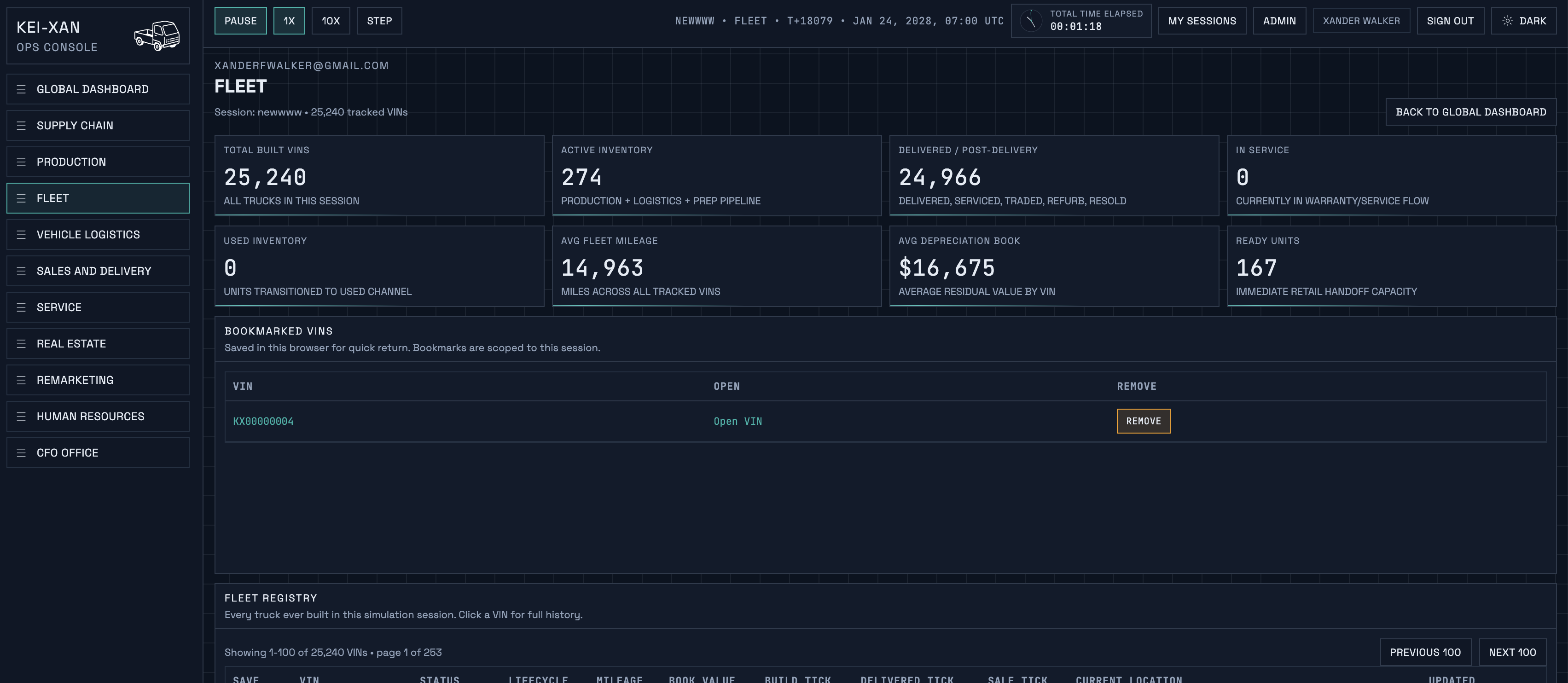Open Supply Chain section
Screen dimensions: 1568x683
[98, 125]
